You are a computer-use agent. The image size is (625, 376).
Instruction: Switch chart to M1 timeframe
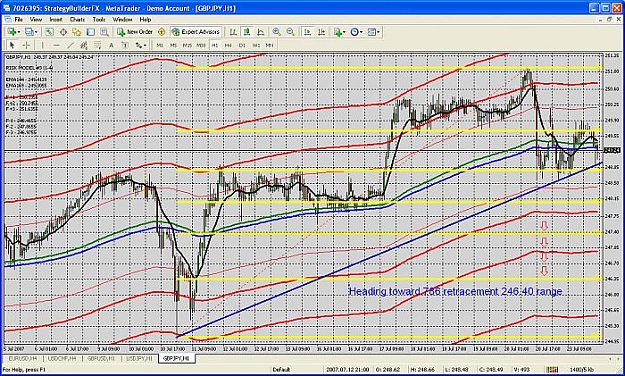click(160, 45)
